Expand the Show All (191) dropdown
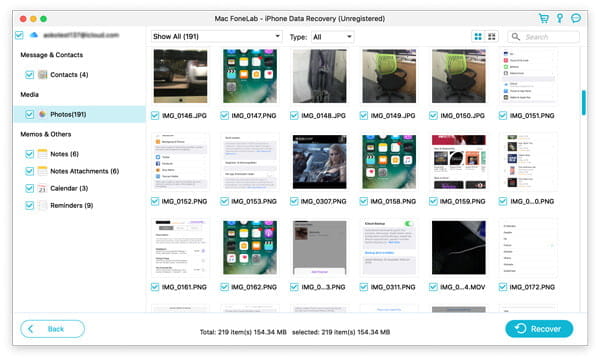This screenshot has height=360, width=600. (x=217, y=37)
